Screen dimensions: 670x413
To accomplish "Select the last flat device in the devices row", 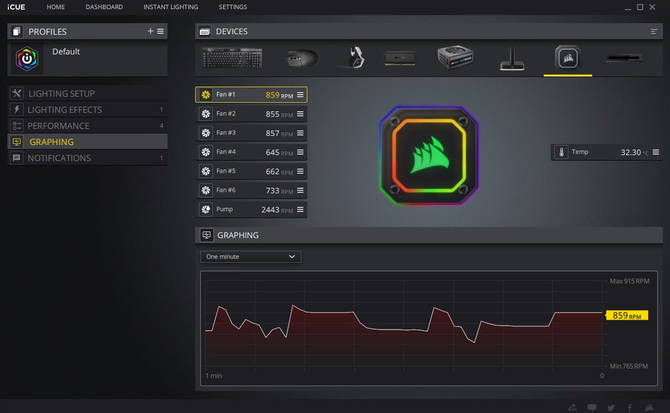I will [x=623, y=58].
